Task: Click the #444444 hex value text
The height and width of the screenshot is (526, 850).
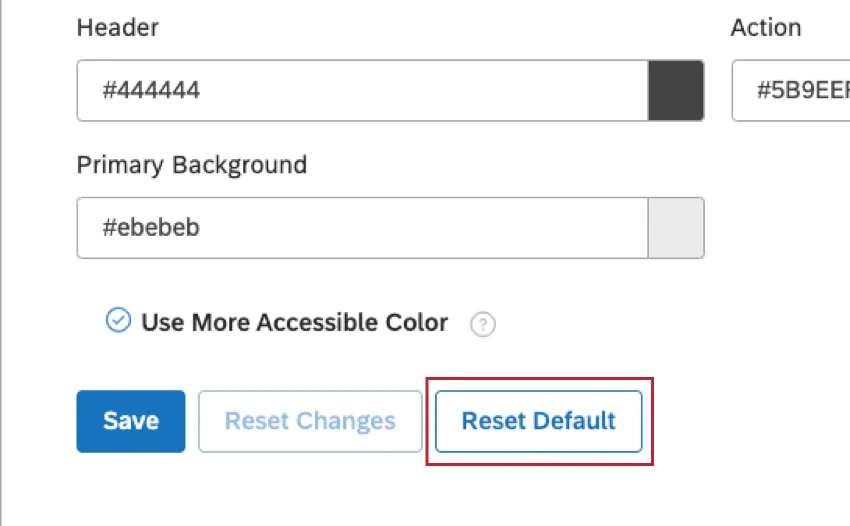Action: (151, 90)
